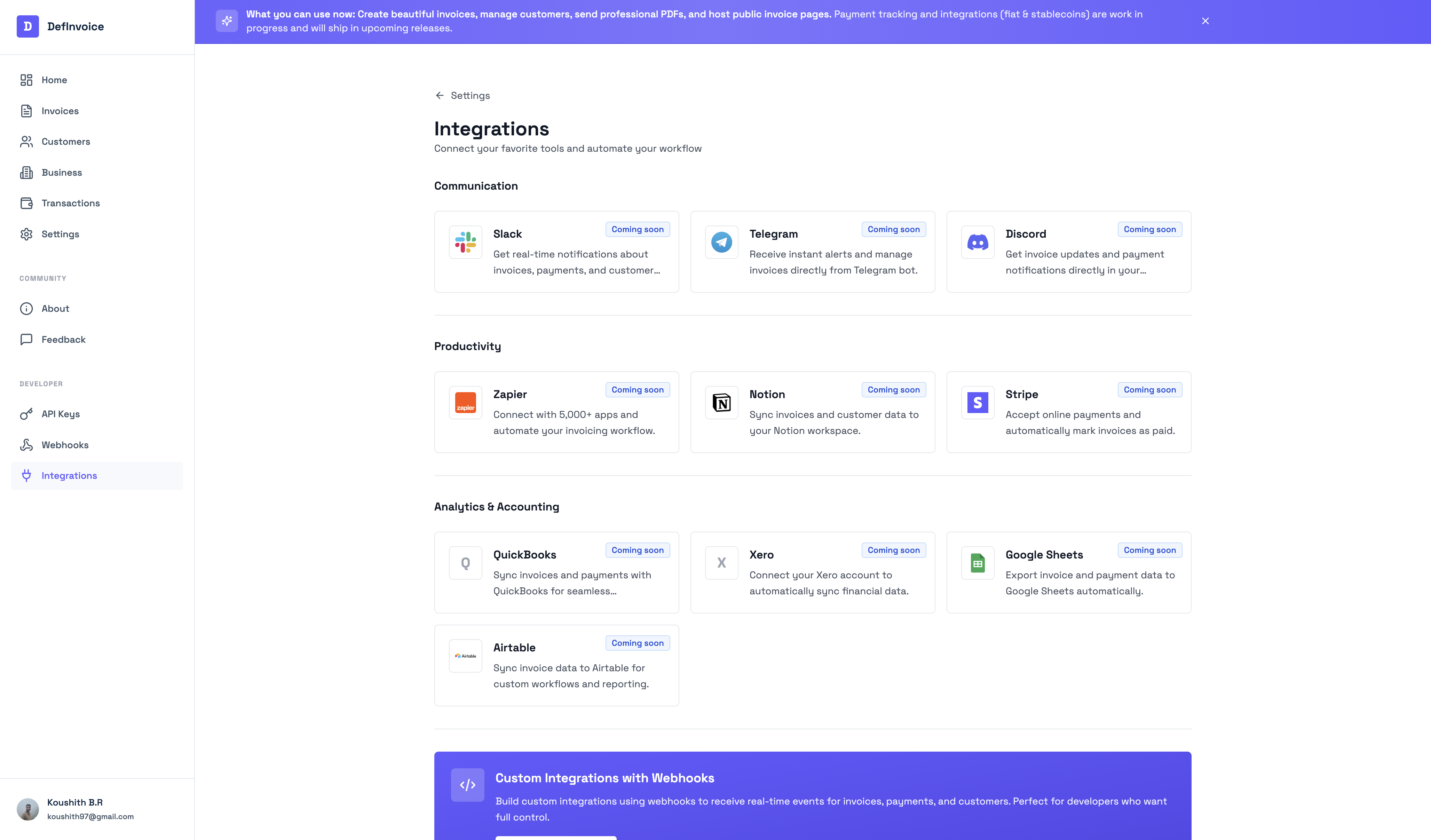The width and height of the screenshot is (1431, 840).
Task: Select API Keys in sidebar
Action: [60, 414]
